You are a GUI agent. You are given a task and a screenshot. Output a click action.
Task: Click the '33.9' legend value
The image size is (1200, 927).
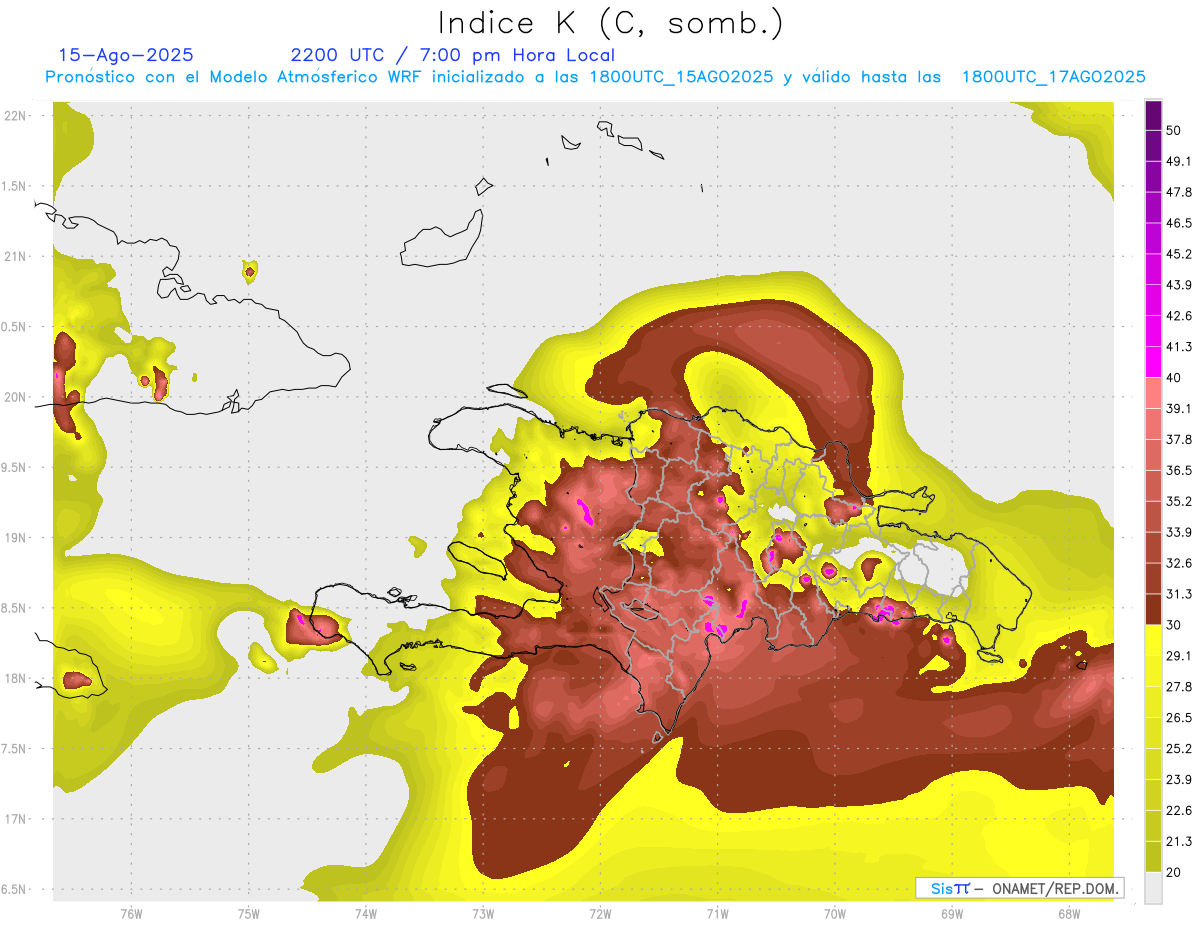[x=1179, y=532]
